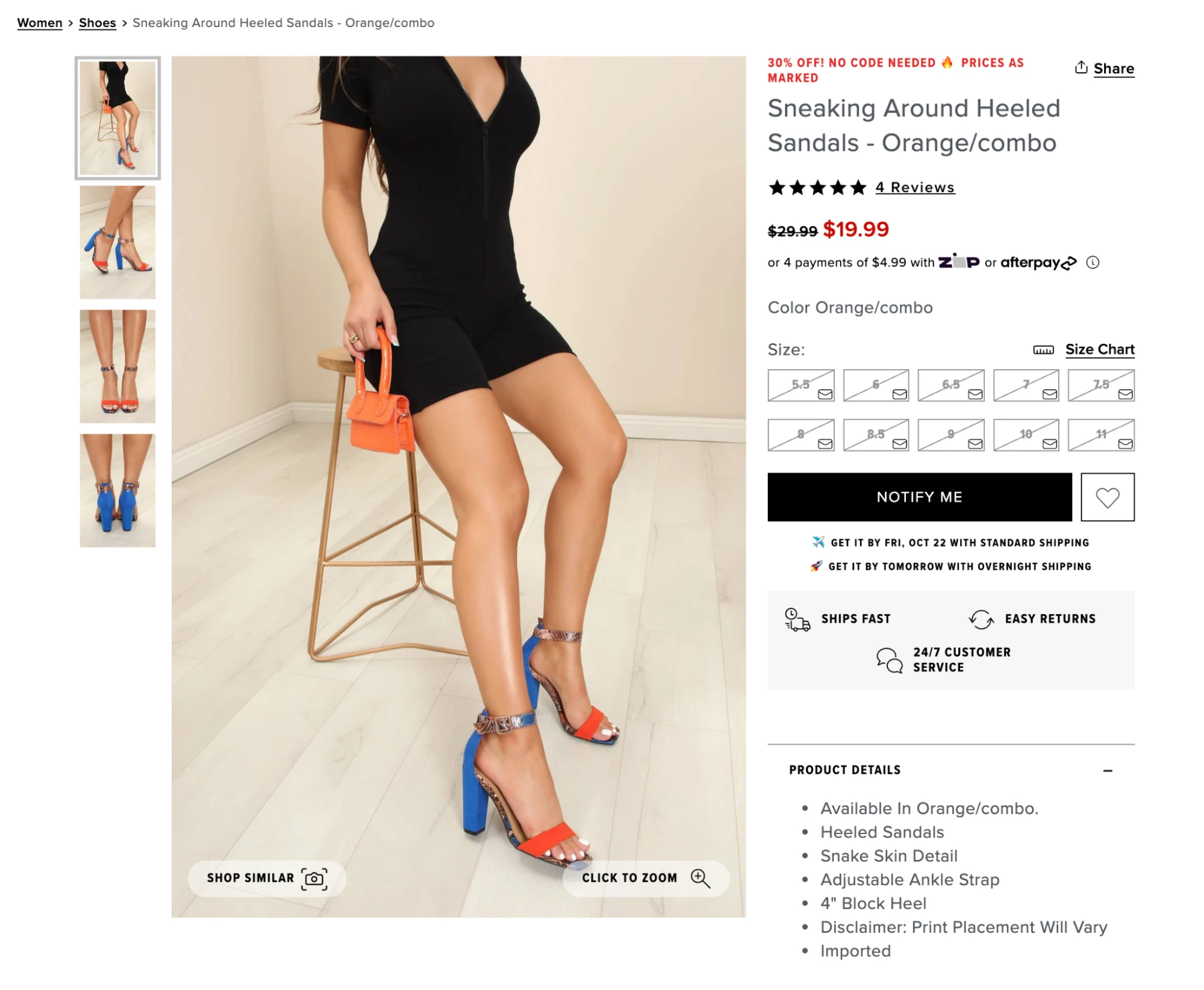
Task: Click the Notify Me button
Action: 919,497
